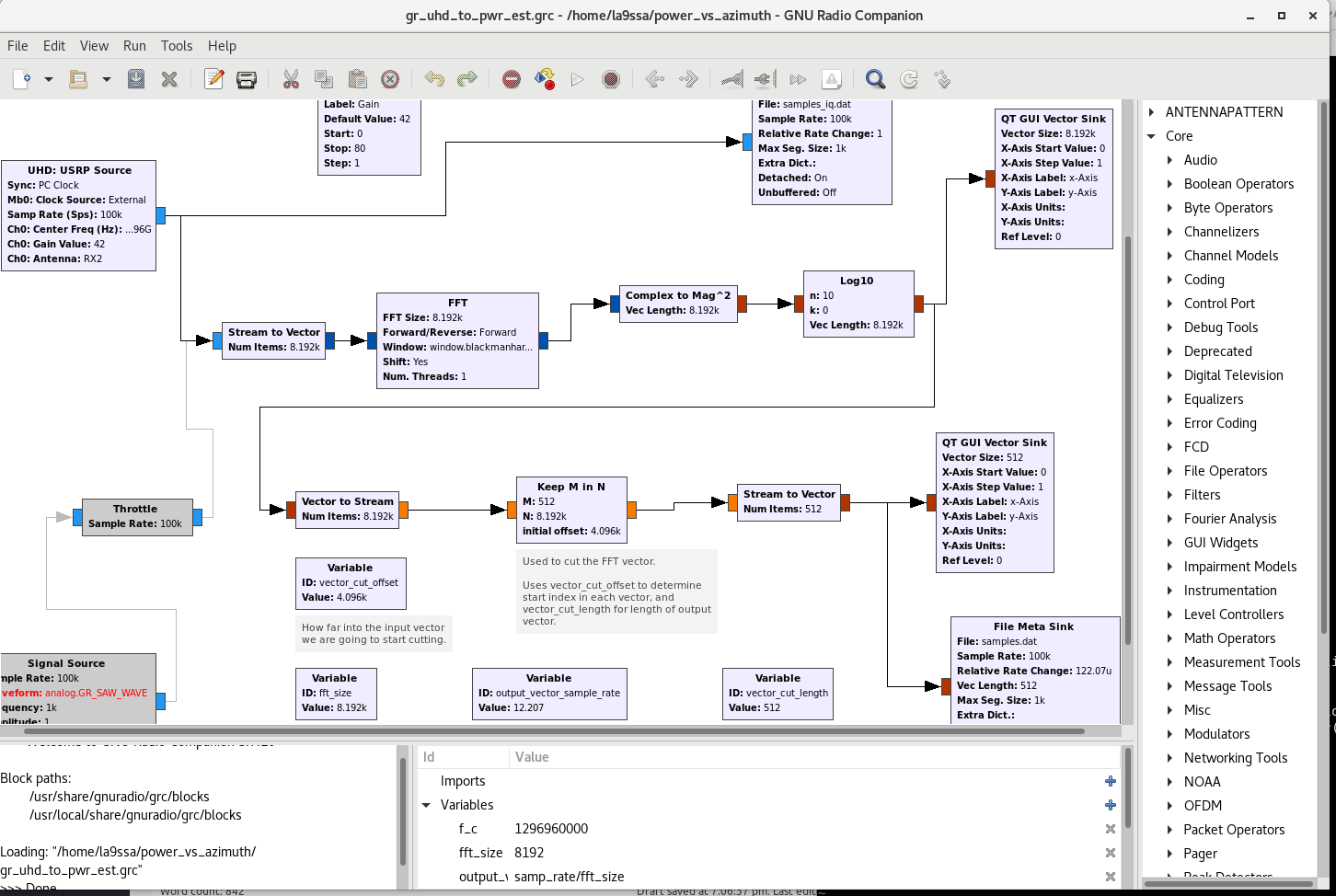Image resolution: width=1336 pixels, height=896 pixels.
Task: Collapse the Variables section
Action: point(427,805)
